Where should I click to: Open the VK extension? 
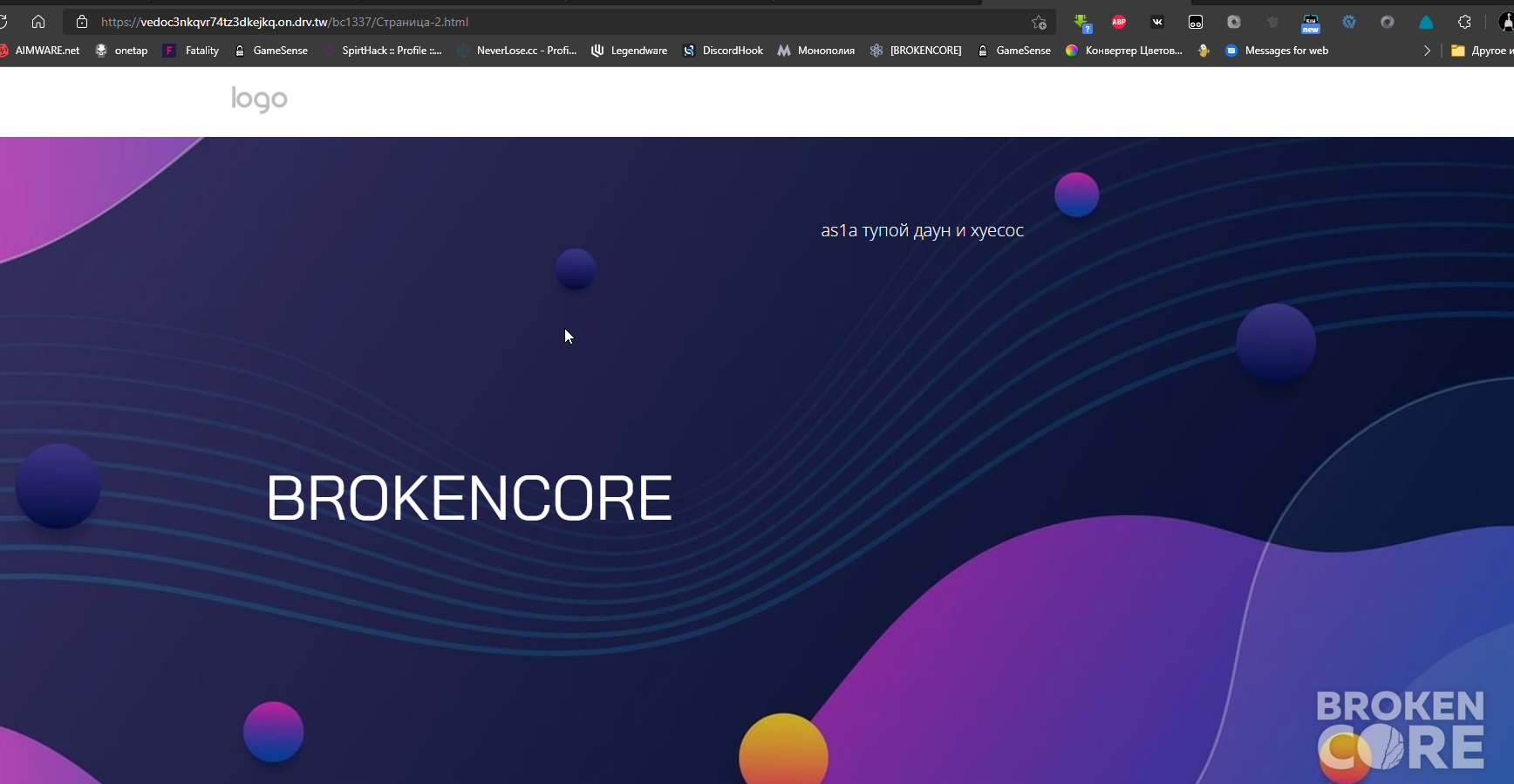(1157, 23)
